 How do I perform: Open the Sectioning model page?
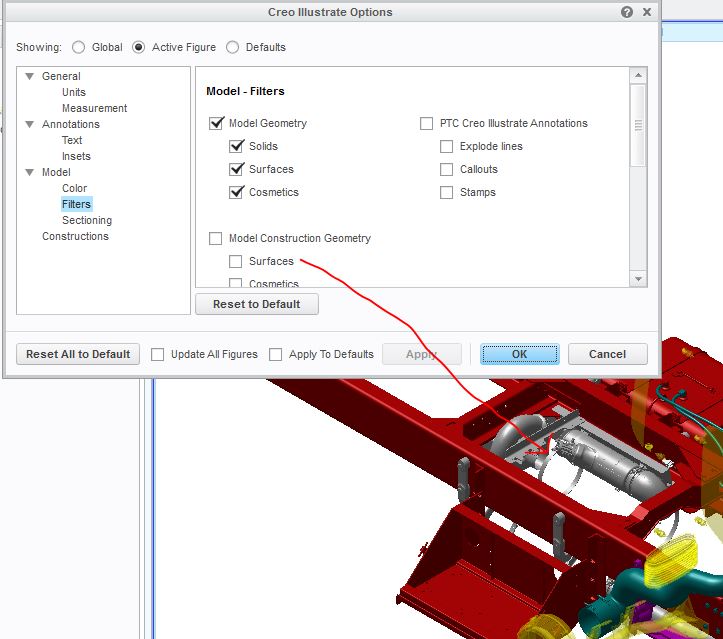[x=87, y=220]
